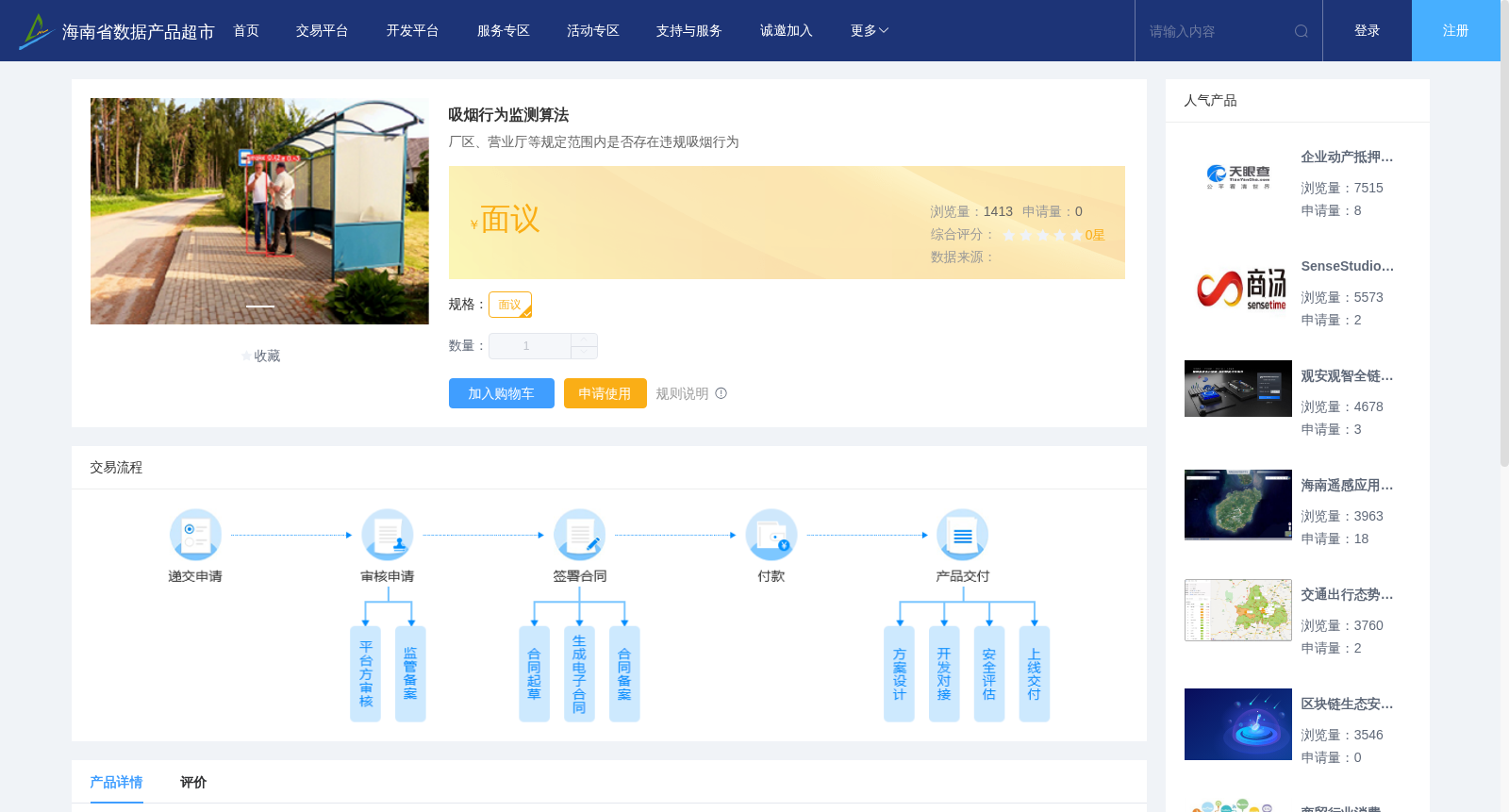Click the 监管备案 sub-step box
This screenshot has width=1509, height=812.
coord(410,674)
